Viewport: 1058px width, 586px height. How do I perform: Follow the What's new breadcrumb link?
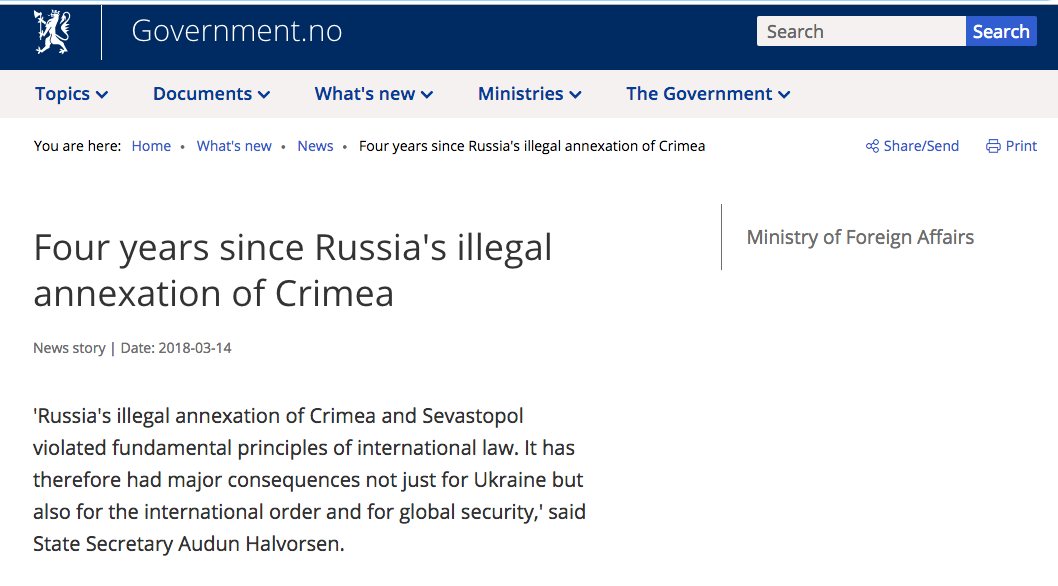234,146
